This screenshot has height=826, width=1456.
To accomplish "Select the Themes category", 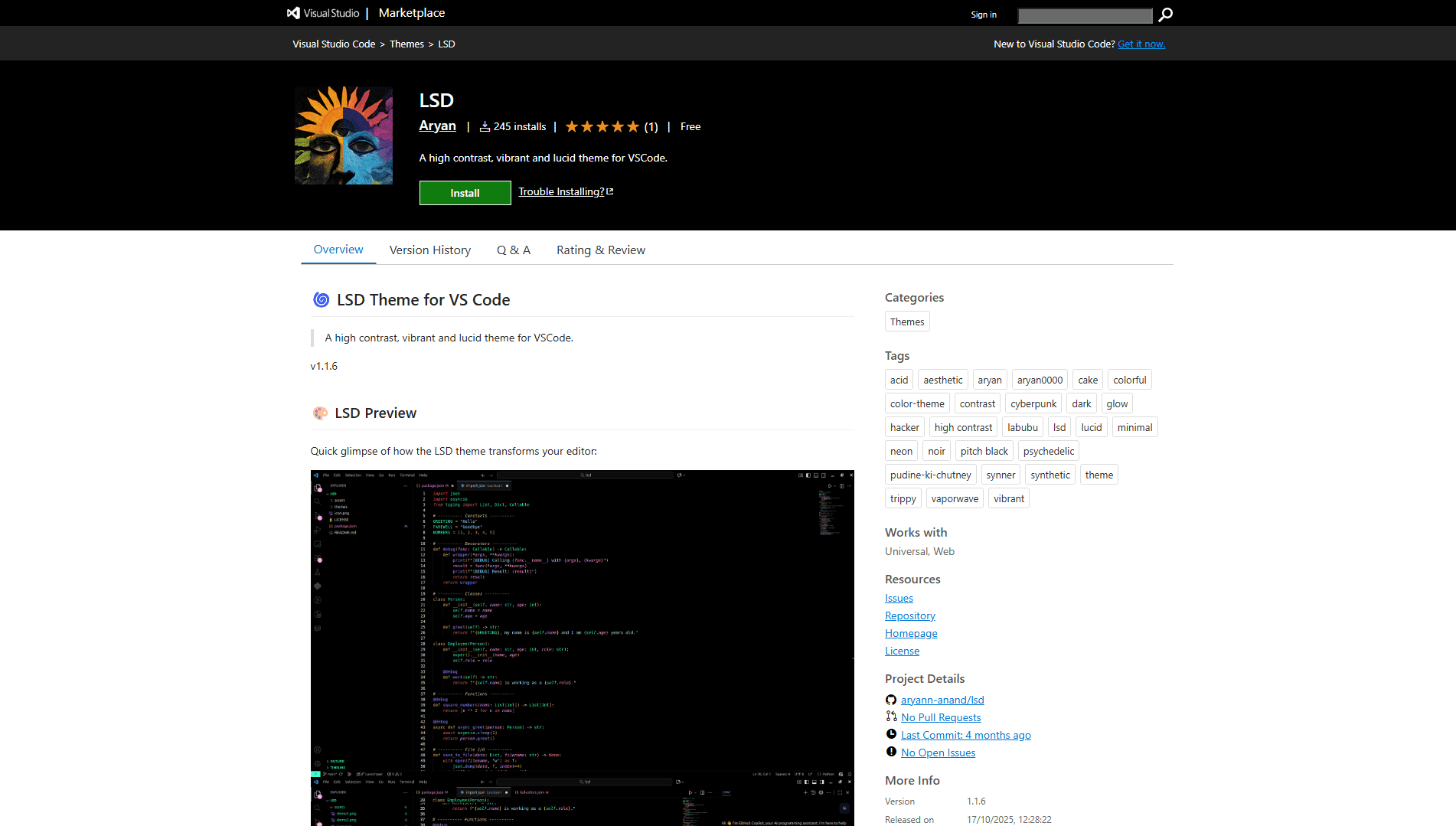I will point(907,322).
